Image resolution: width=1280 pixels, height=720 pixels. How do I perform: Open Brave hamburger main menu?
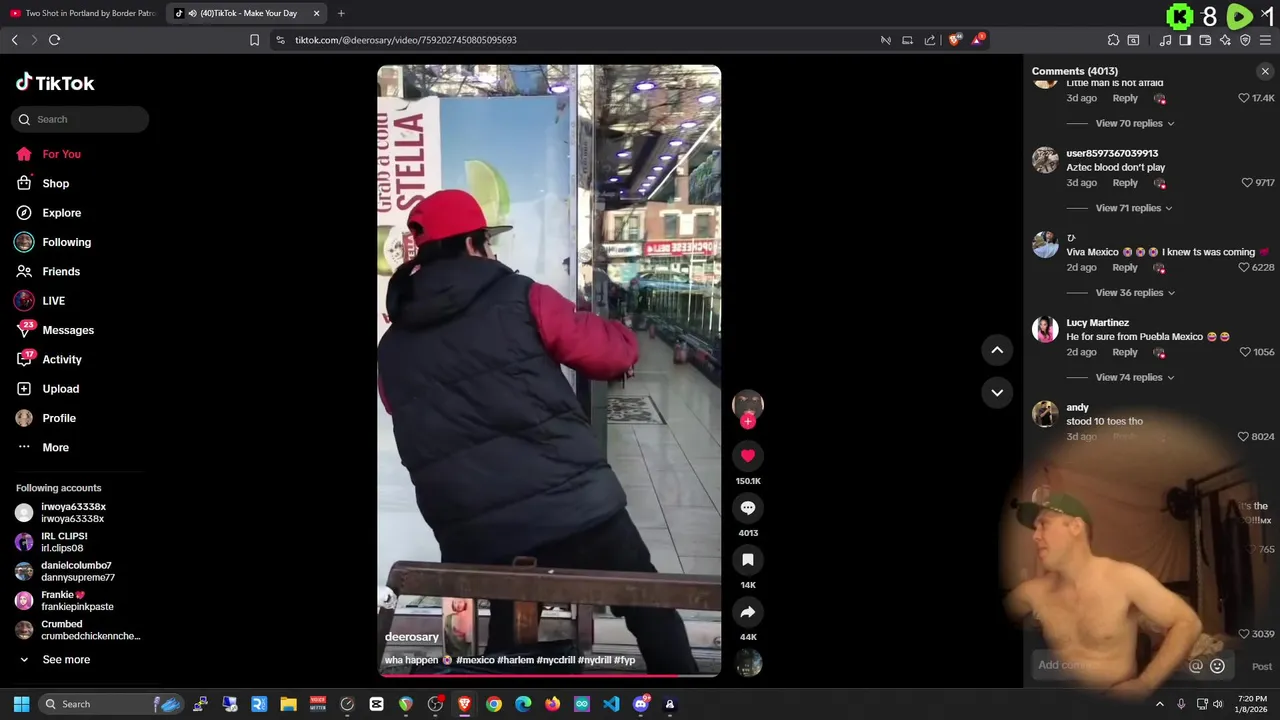tap(1265, 40)
